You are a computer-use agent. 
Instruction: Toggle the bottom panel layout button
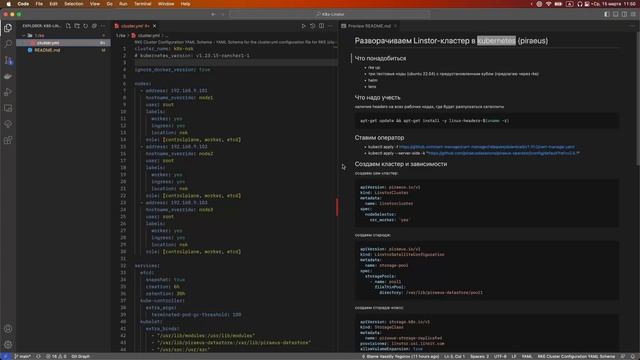pyautogui.click(x=616, y=14)
